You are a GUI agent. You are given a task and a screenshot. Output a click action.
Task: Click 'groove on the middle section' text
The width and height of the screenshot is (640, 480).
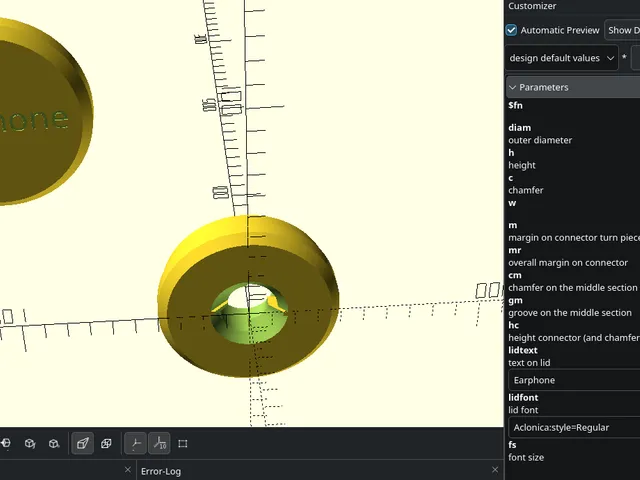click(570, 313)
